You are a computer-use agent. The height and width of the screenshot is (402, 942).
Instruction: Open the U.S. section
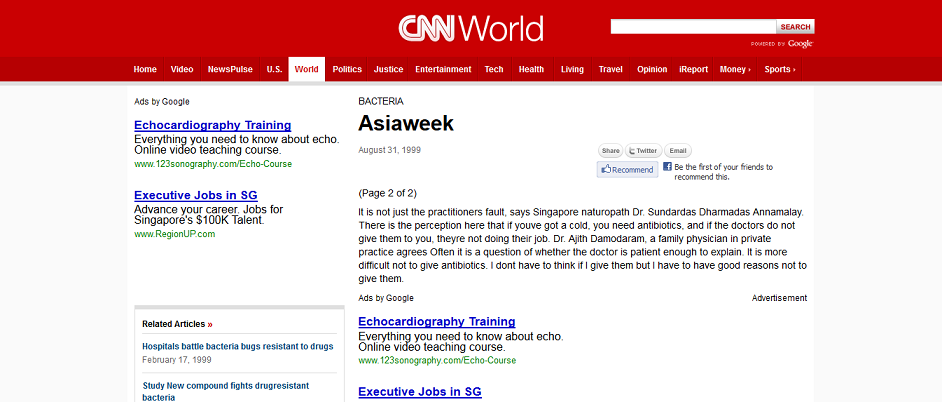274,69
